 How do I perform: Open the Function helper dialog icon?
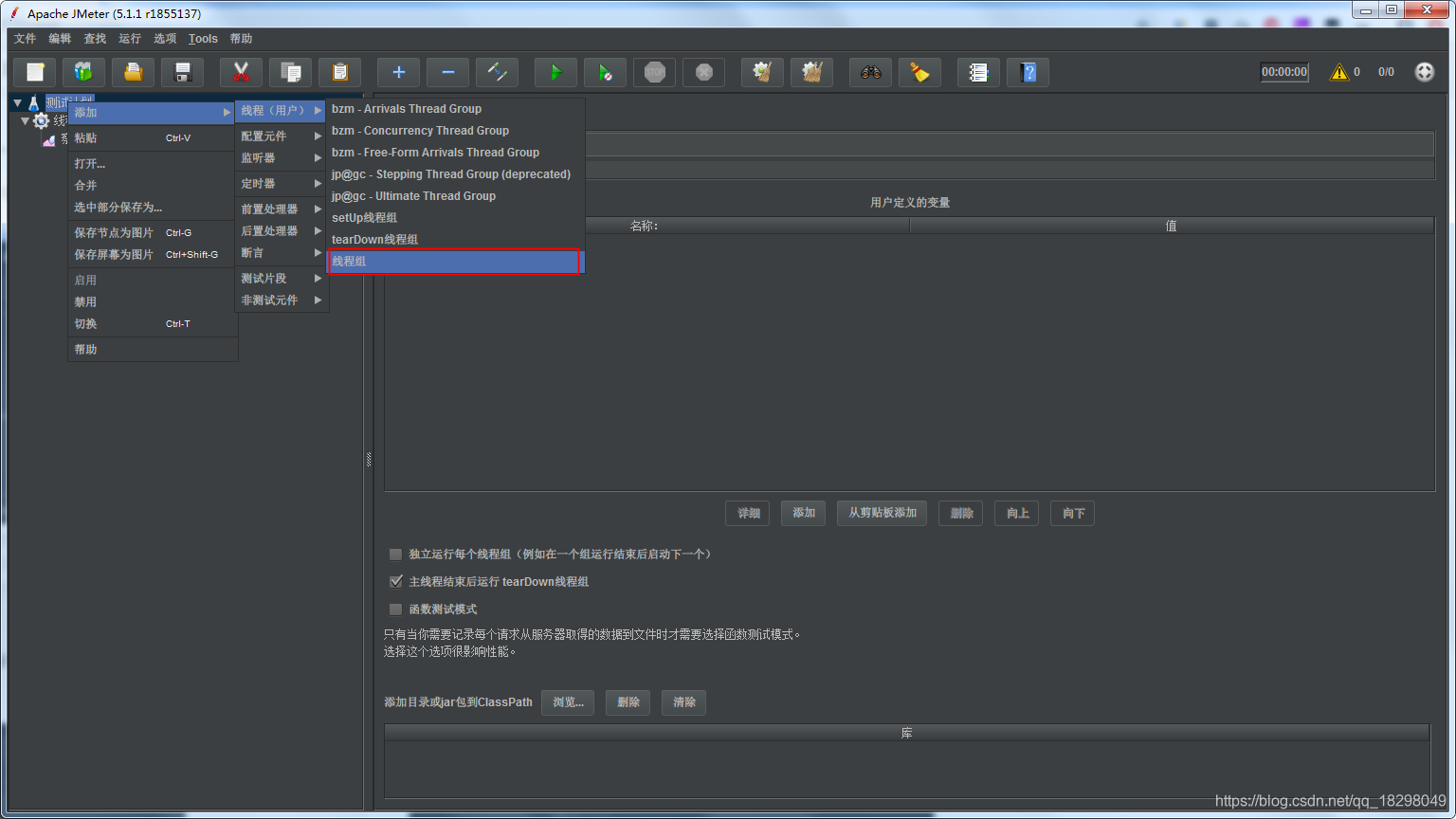pyautogui.click(x=979, y=72)
